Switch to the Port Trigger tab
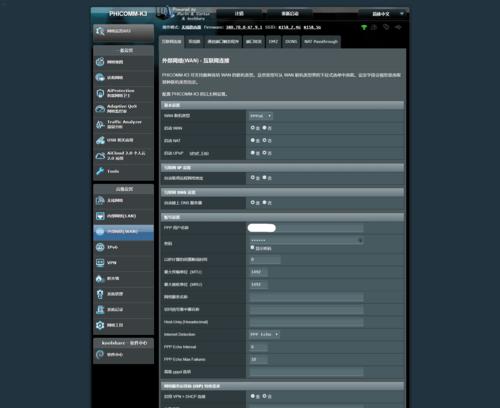The image size is (500, 408). click(223, 42)
